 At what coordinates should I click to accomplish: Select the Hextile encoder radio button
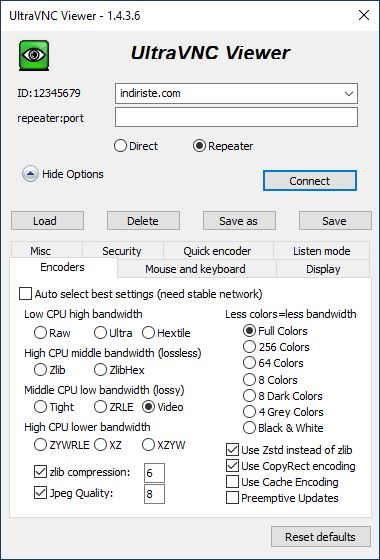[x=148, y=333]
